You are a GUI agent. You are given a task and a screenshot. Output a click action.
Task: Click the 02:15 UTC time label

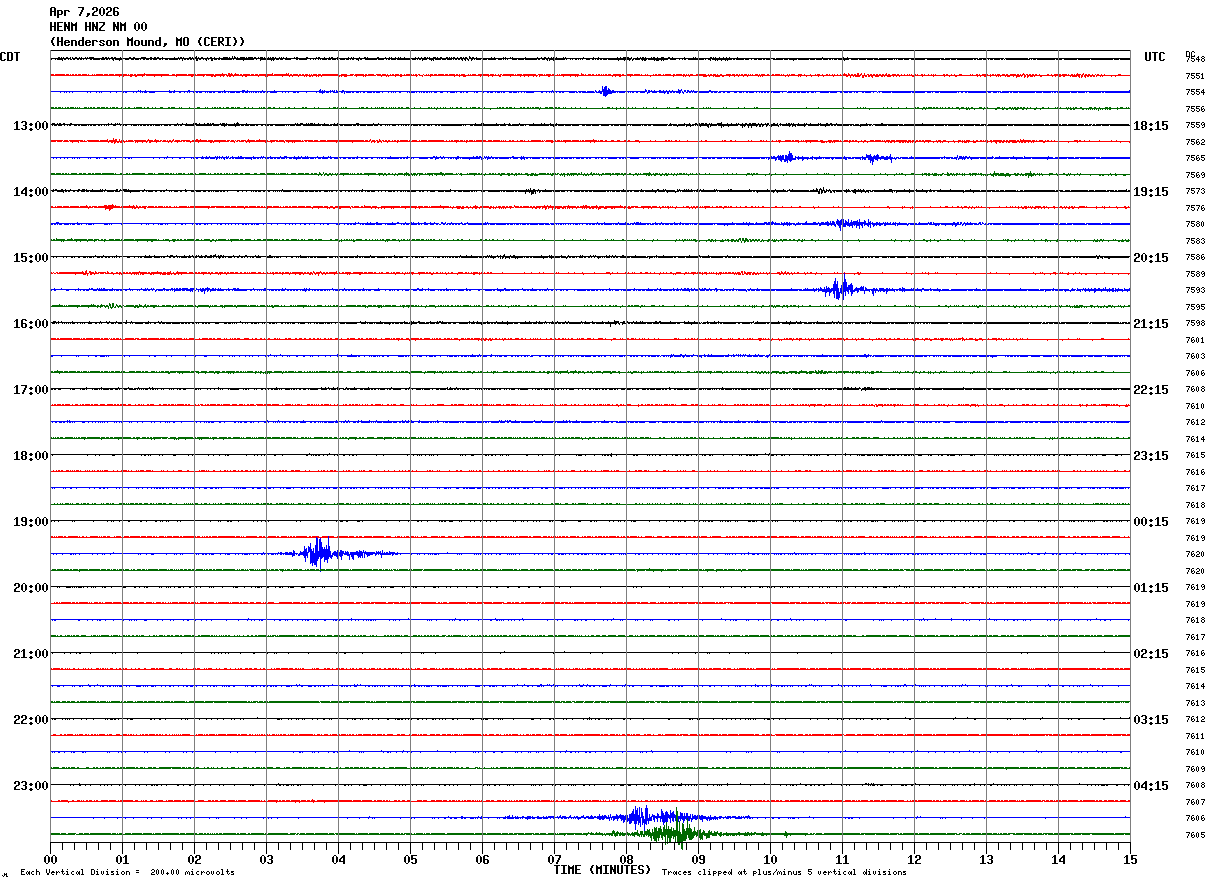(x=1151, y=654)
